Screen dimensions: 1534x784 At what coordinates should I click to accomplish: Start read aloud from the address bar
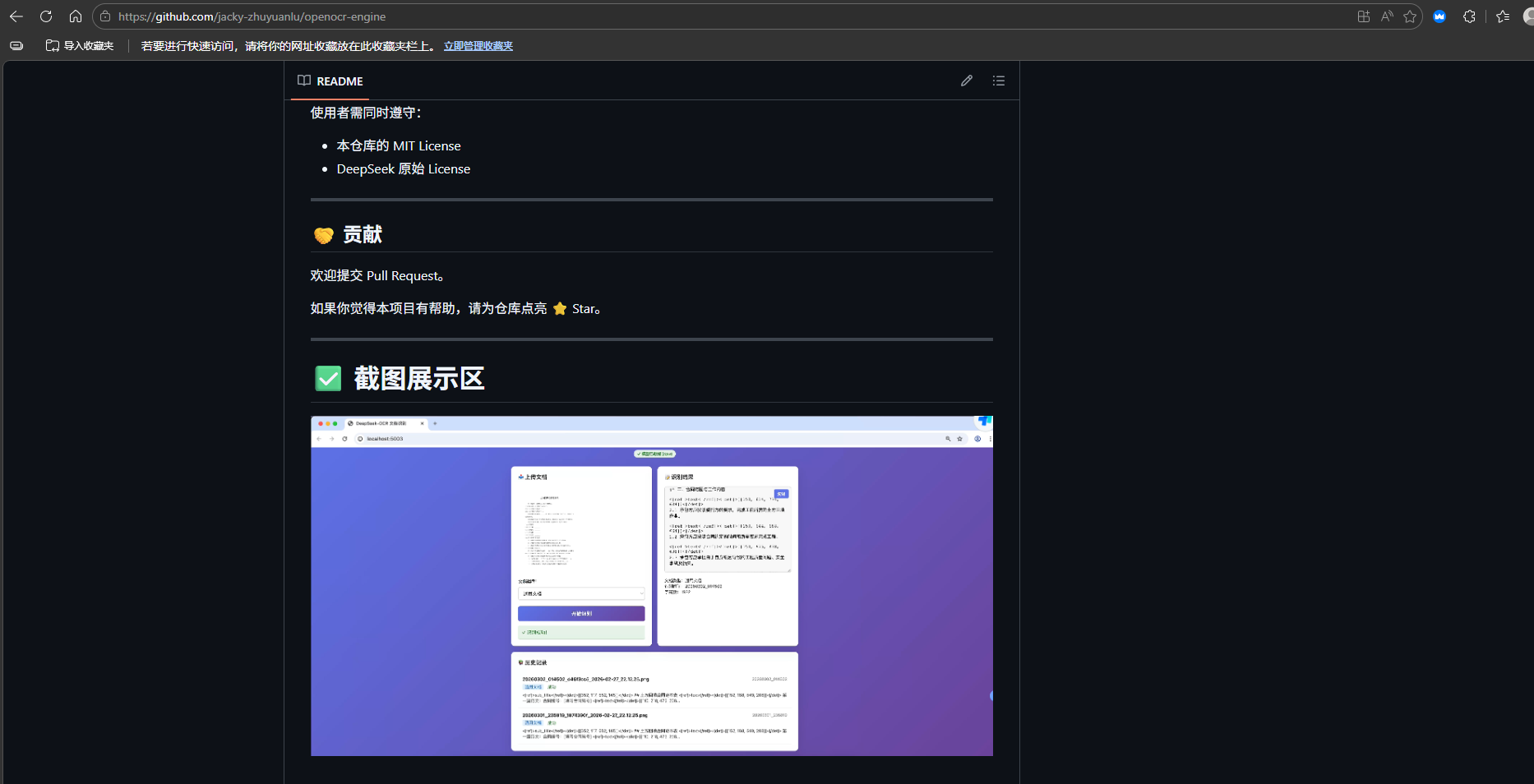point(1387,16)
